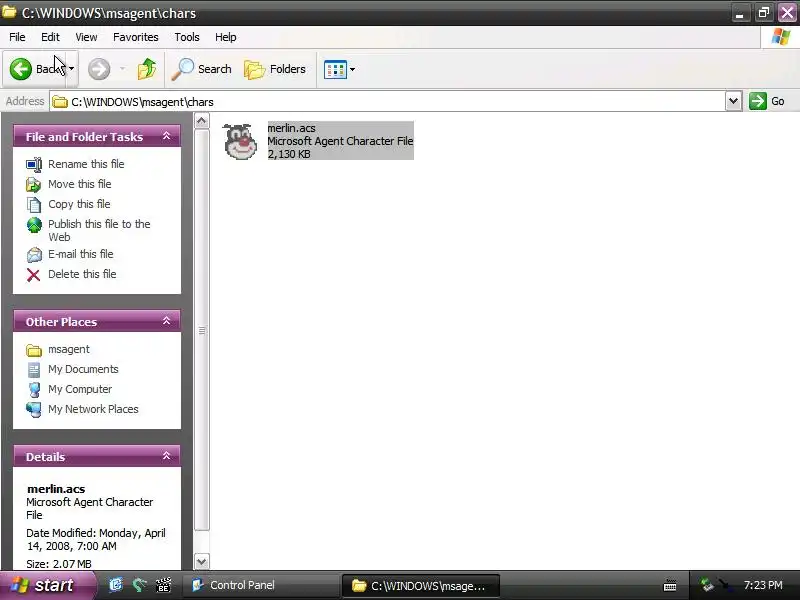Open the File menu
800x600 pixels.
point(17,37)
